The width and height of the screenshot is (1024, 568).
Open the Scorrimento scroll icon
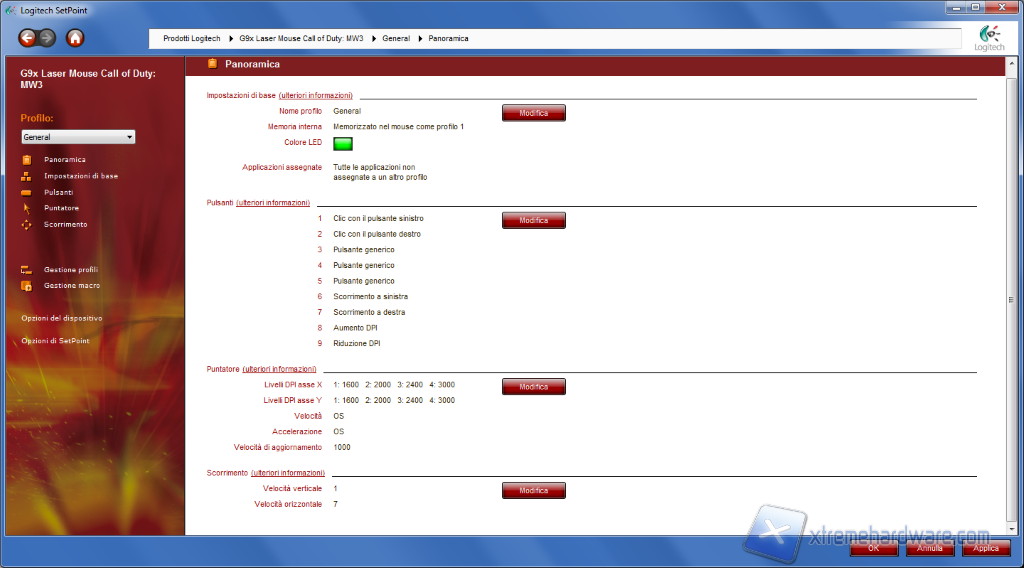[27, 224]
